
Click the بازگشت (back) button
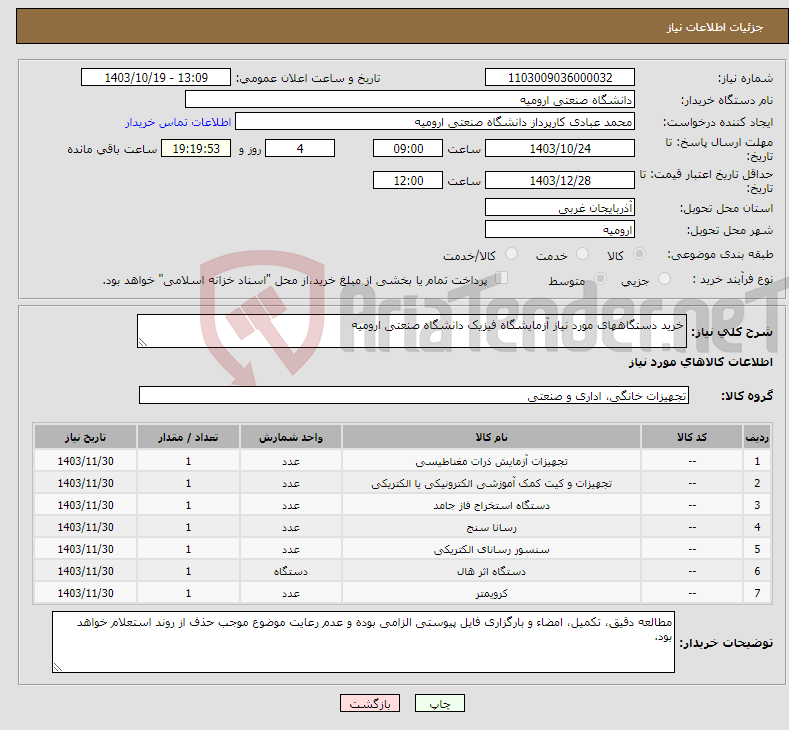(370, 703)
